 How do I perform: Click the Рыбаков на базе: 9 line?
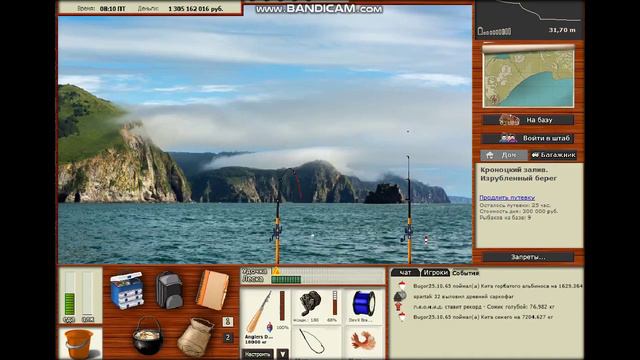click(505, 218)
